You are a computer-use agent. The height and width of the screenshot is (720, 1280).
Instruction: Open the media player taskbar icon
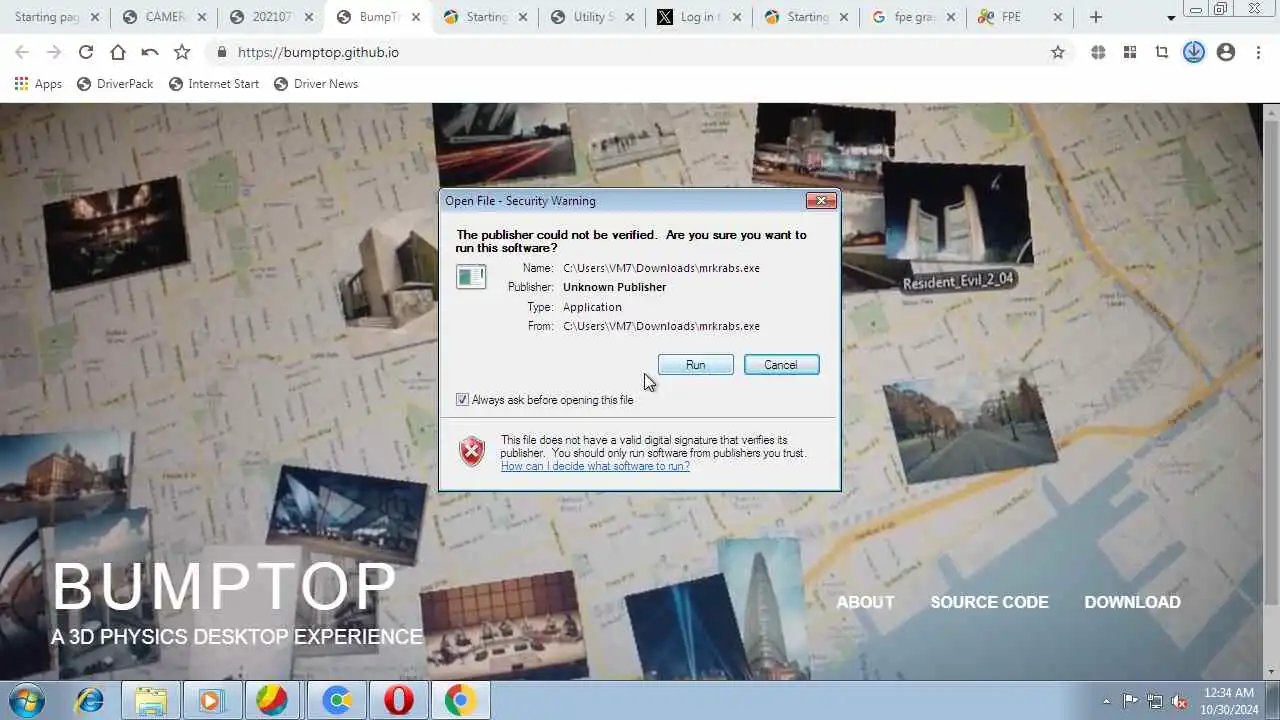coord(211,701)
